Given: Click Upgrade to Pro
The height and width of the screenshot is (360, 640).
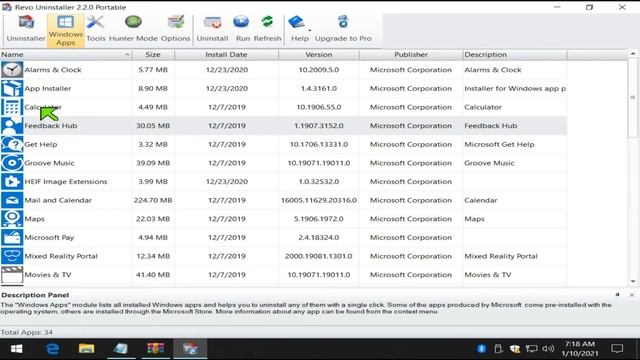Looking at the screenshot, I should pos(343,29).
